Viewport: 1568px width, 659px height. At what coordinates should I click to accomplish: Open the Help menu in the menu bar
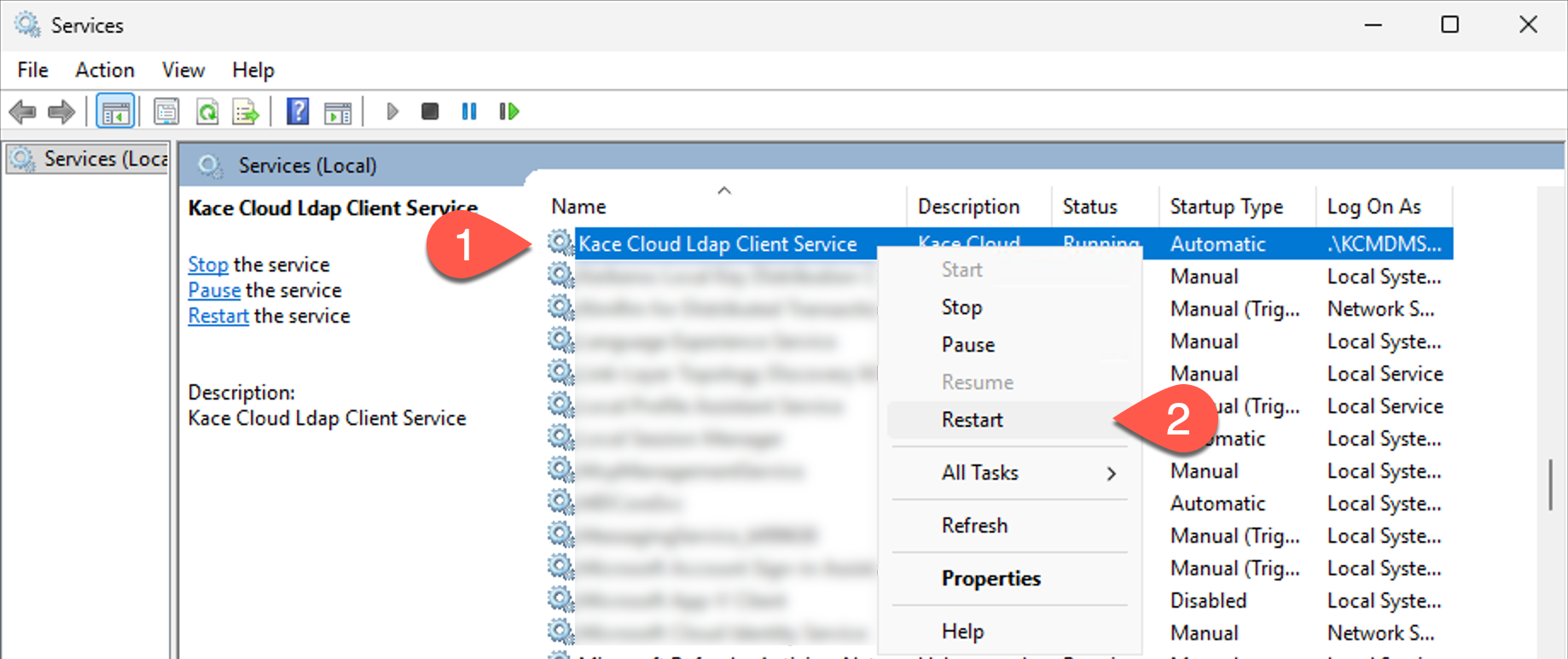tap(253, 70)
